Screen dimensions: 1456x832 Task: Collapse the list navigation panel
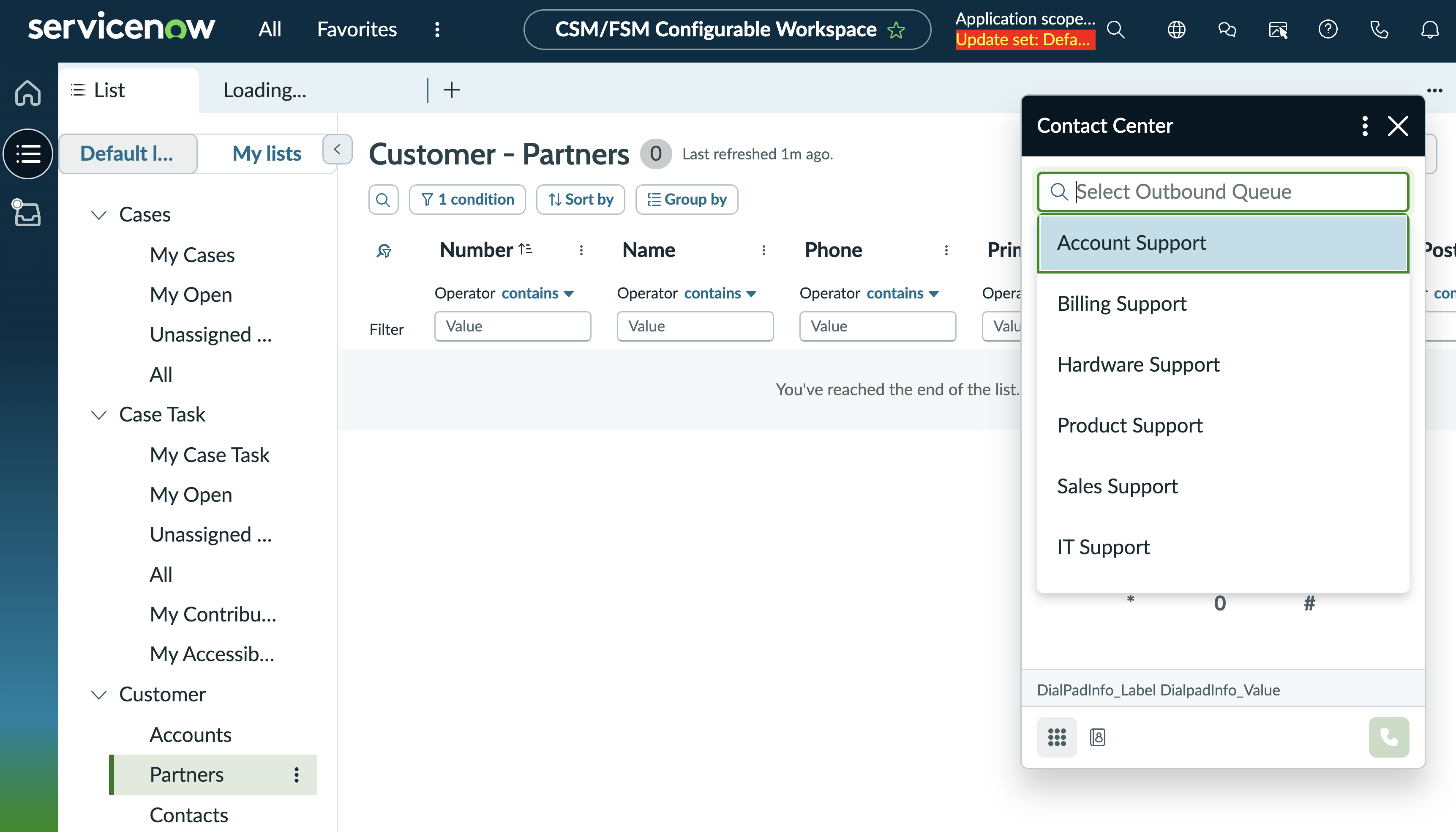click(337, 149)
